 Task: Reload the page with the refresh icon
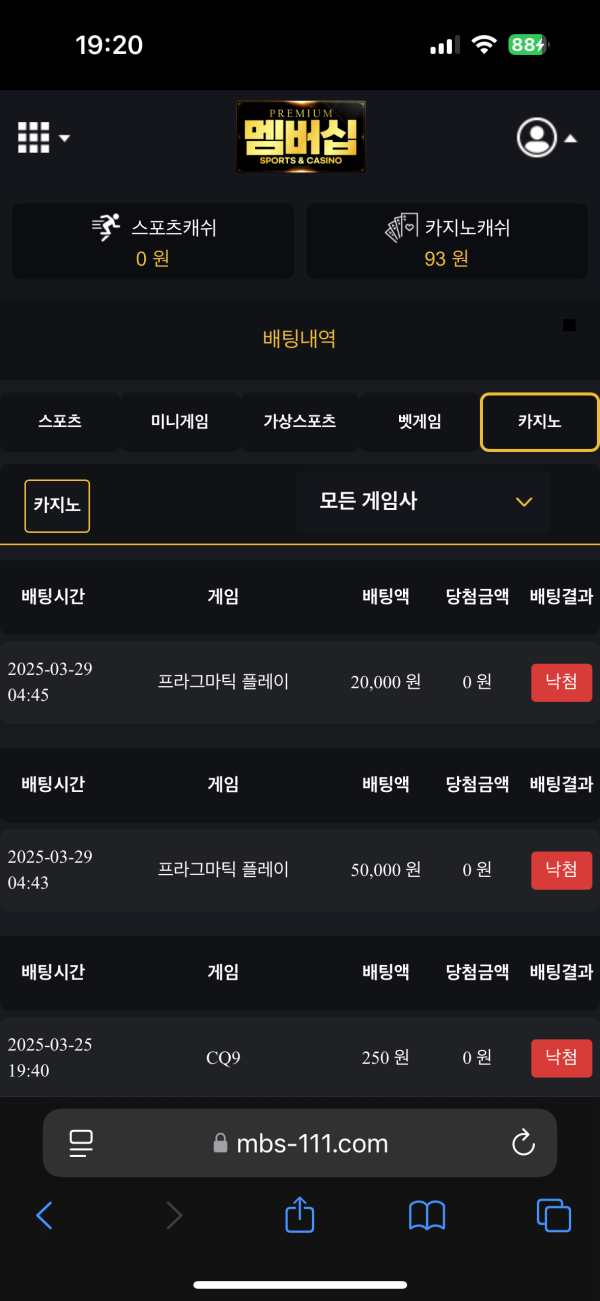coord(523,1143)
